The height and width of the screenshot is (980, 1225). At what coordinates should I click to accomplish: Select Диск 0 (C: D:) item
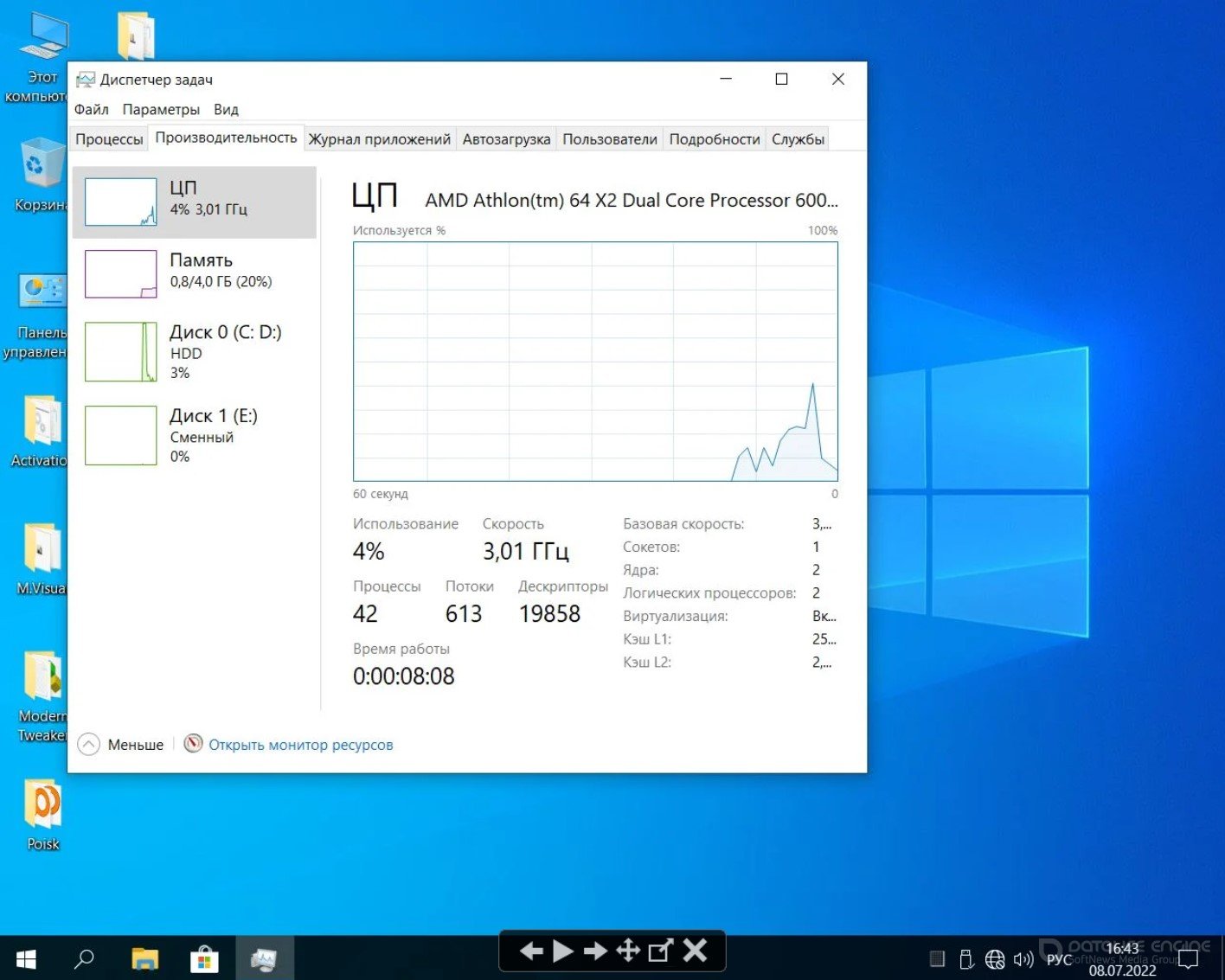tap(195, 351)
